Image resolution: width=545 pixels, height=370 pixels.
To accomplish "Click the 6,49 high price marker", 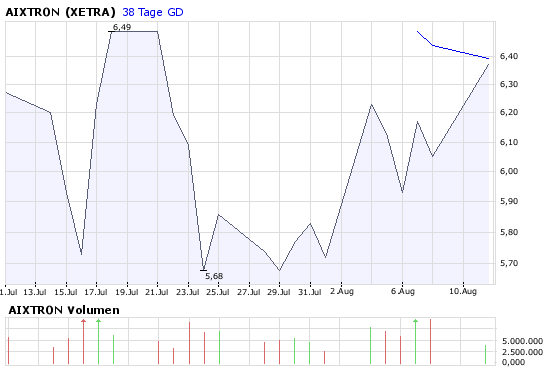I will (x=122, y=27).
